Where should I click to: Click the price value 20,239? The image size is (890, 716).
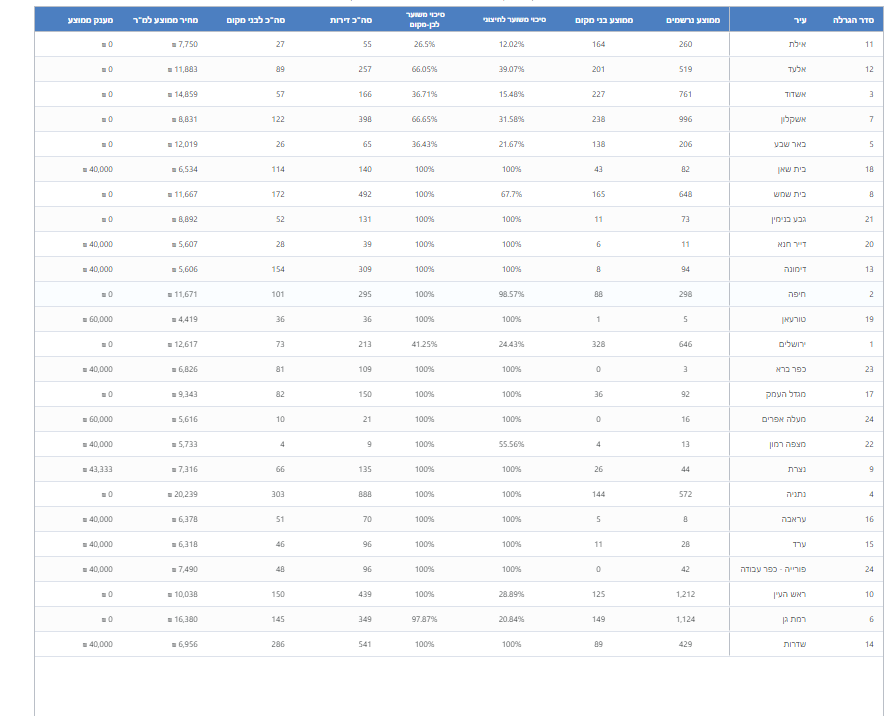coord(183,494)
